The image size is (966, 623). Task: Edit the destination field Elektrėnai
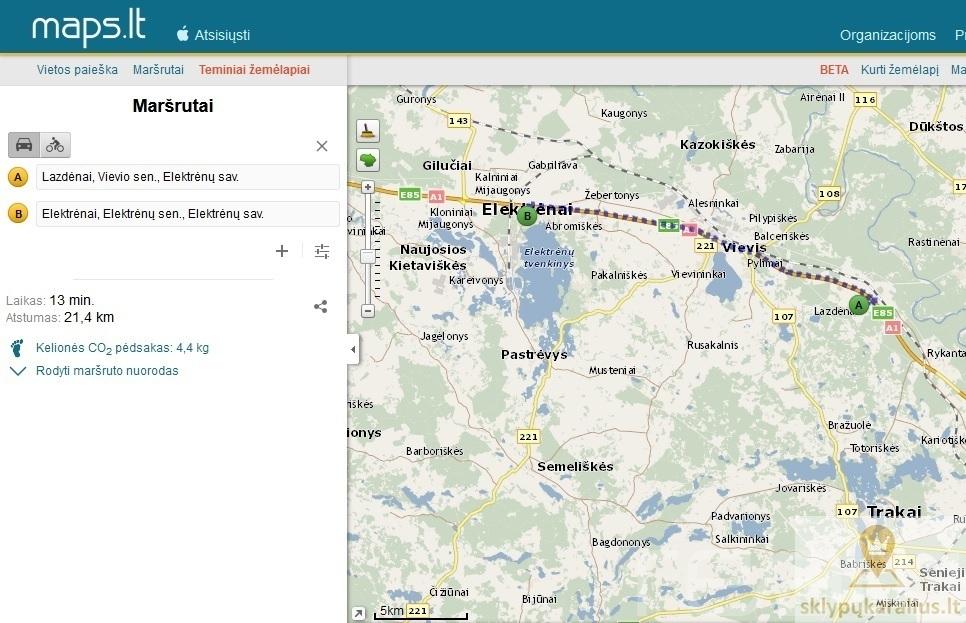click(188, 214)
